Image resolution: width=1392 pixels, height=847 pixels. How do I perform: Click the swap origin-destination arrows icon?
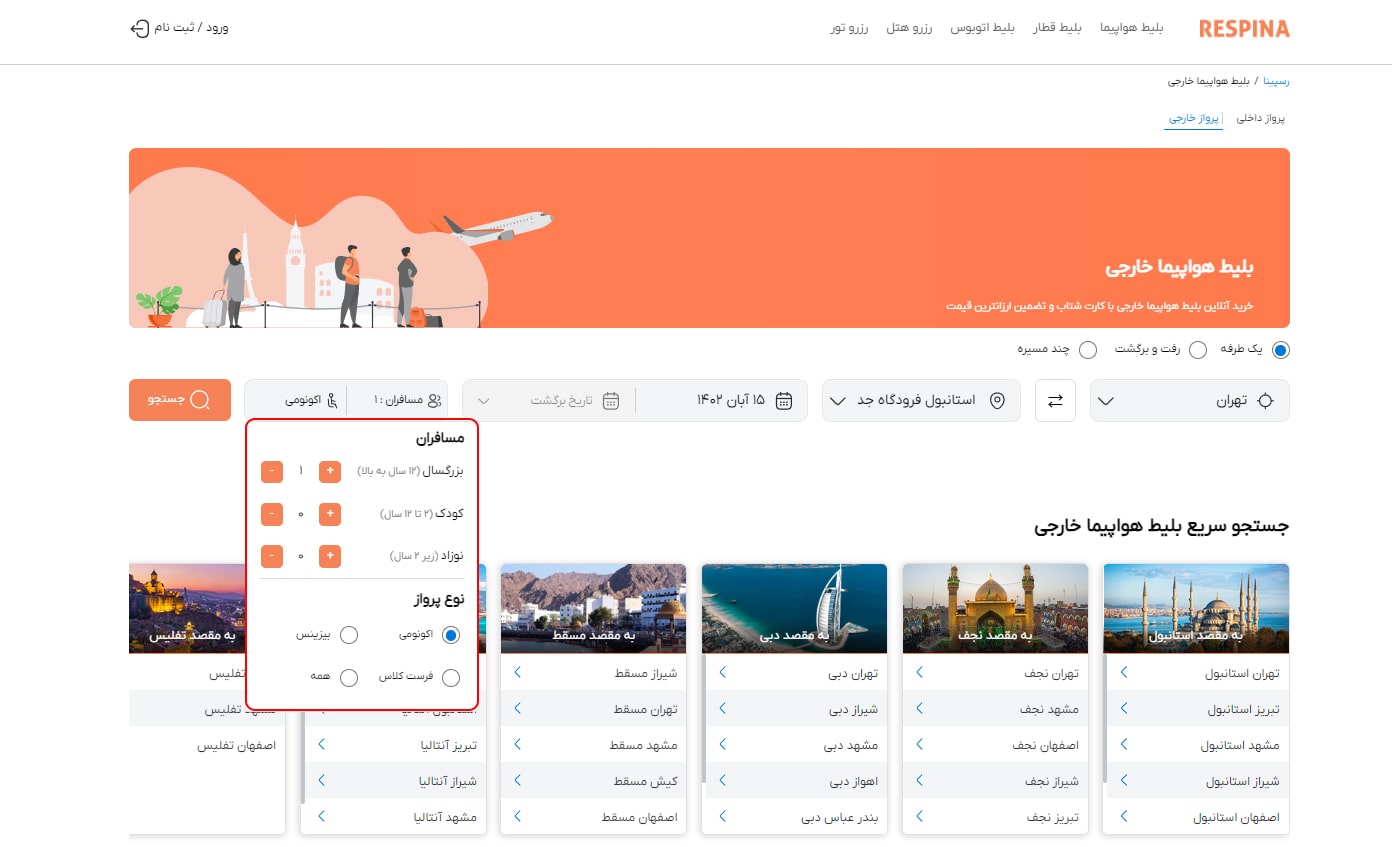click(1055, 400)
